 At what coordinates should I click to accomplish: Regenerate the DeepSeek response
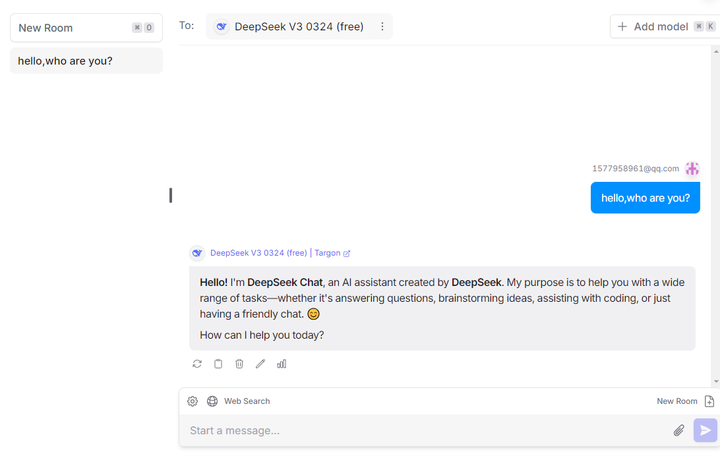(x=197, y=364)
